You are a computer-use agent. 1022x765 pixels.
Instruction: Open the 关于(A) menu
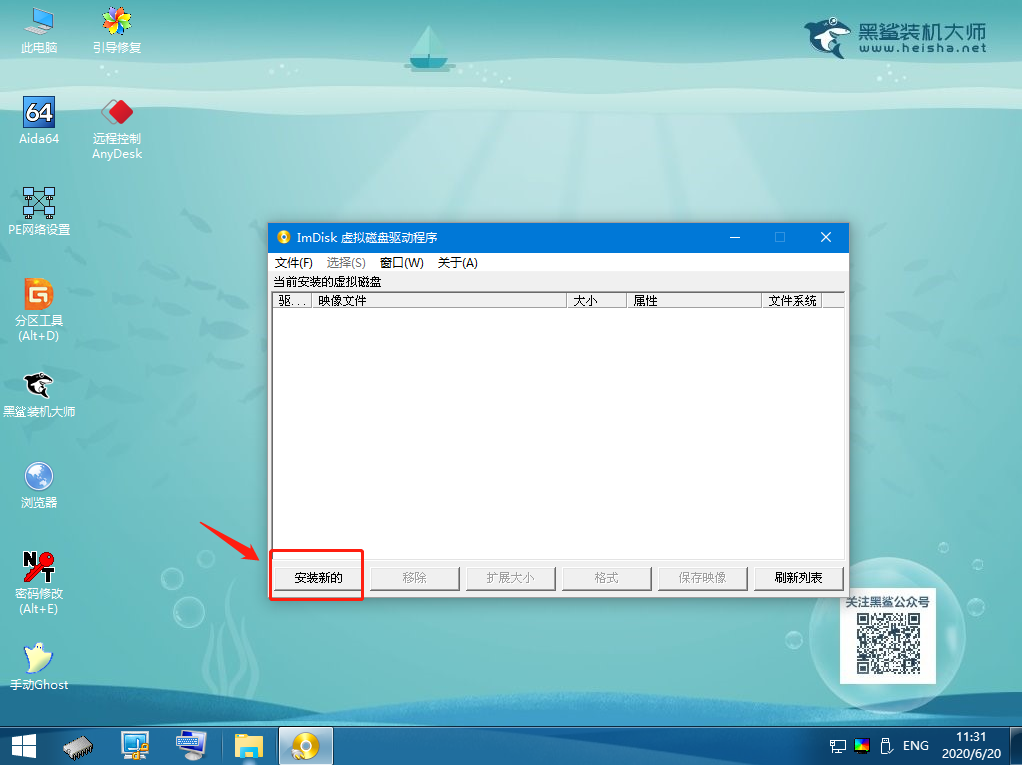pyautogui.click(x=458, y=263)
